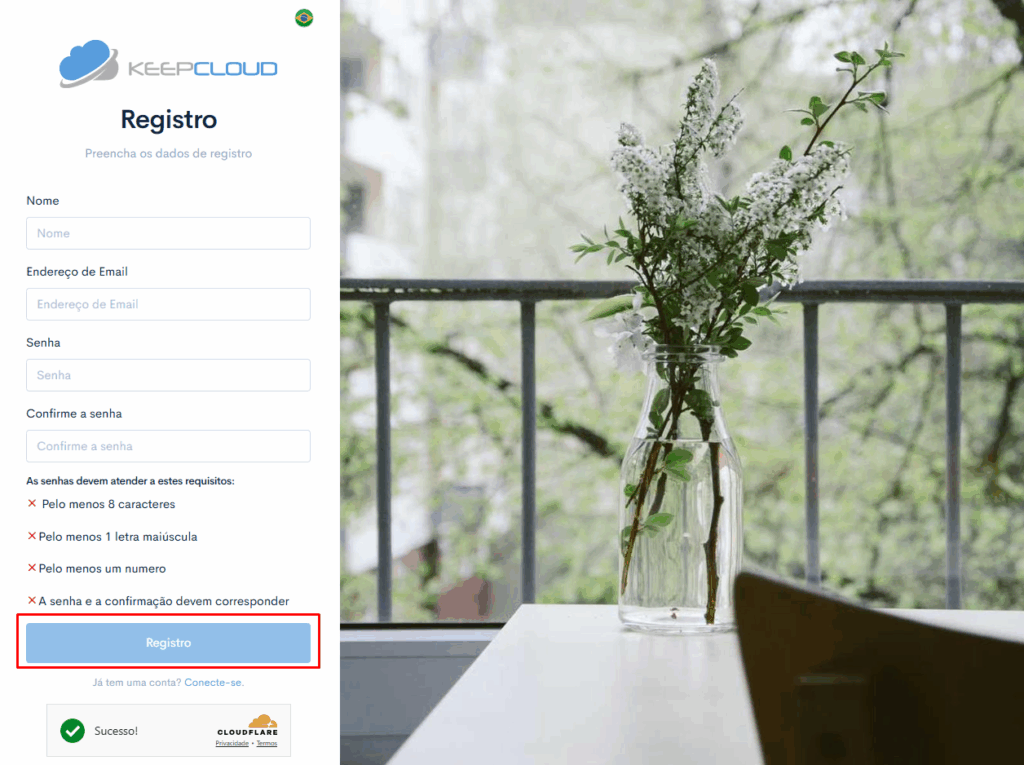
Task: Focus the Confirme a senha field
Action: point(168,446)
